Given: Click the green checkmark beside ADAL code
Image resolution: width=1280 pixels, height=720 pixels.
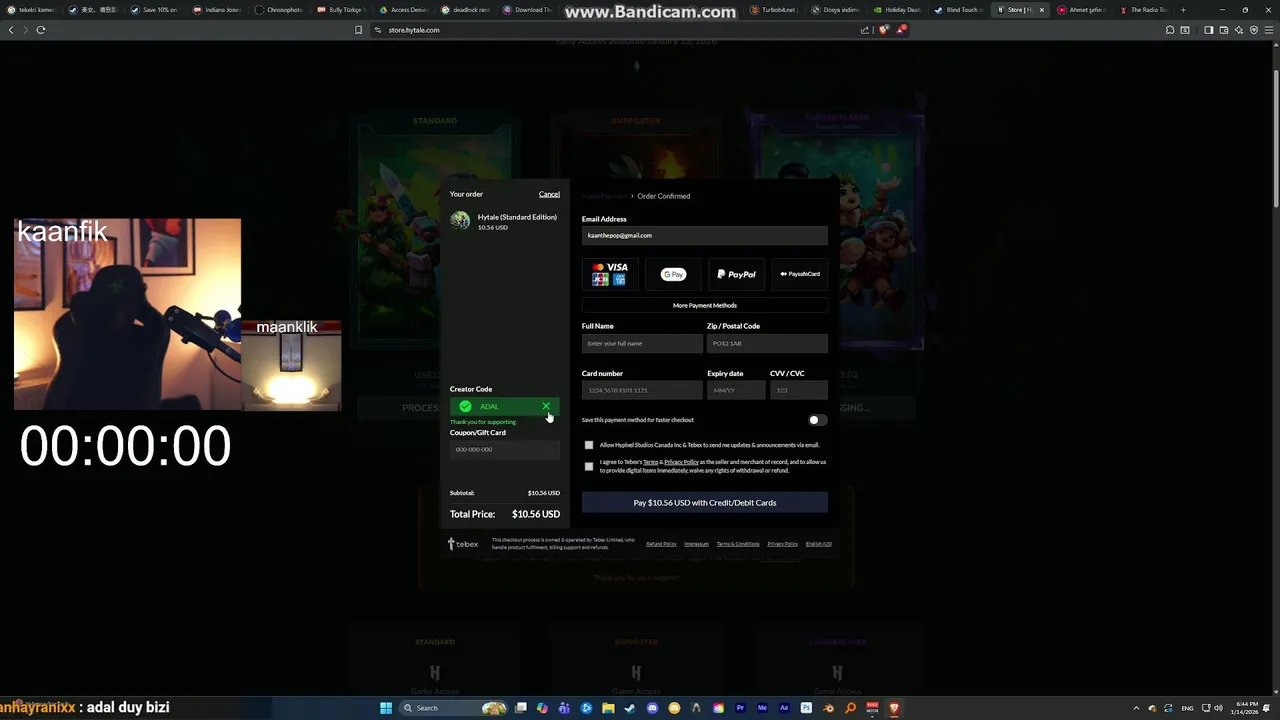Looking at the screenshot, I should pyautogui.click(x=465, y=406).
